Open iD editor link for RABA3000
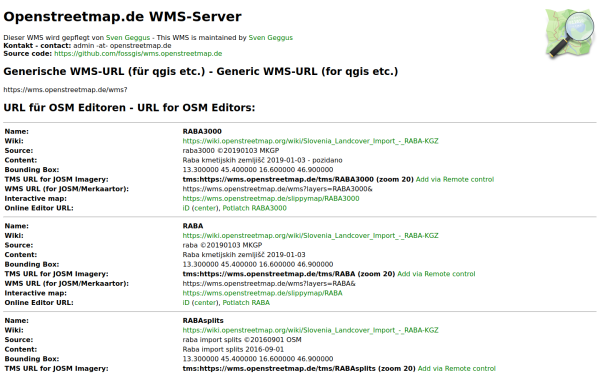This screenshot has height=375, width=600. (186, 208)
